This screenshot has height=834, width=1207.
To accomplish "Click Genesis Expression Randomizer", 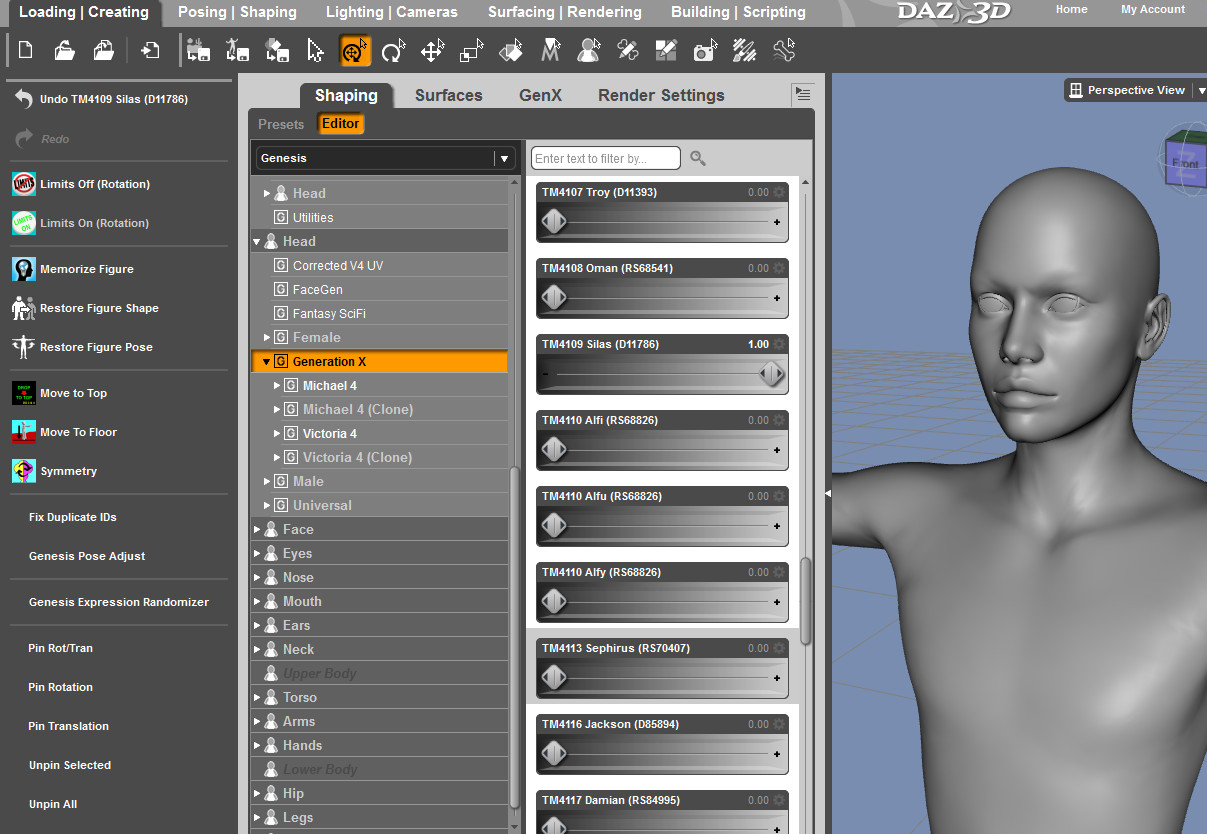I will pos(119,602).
